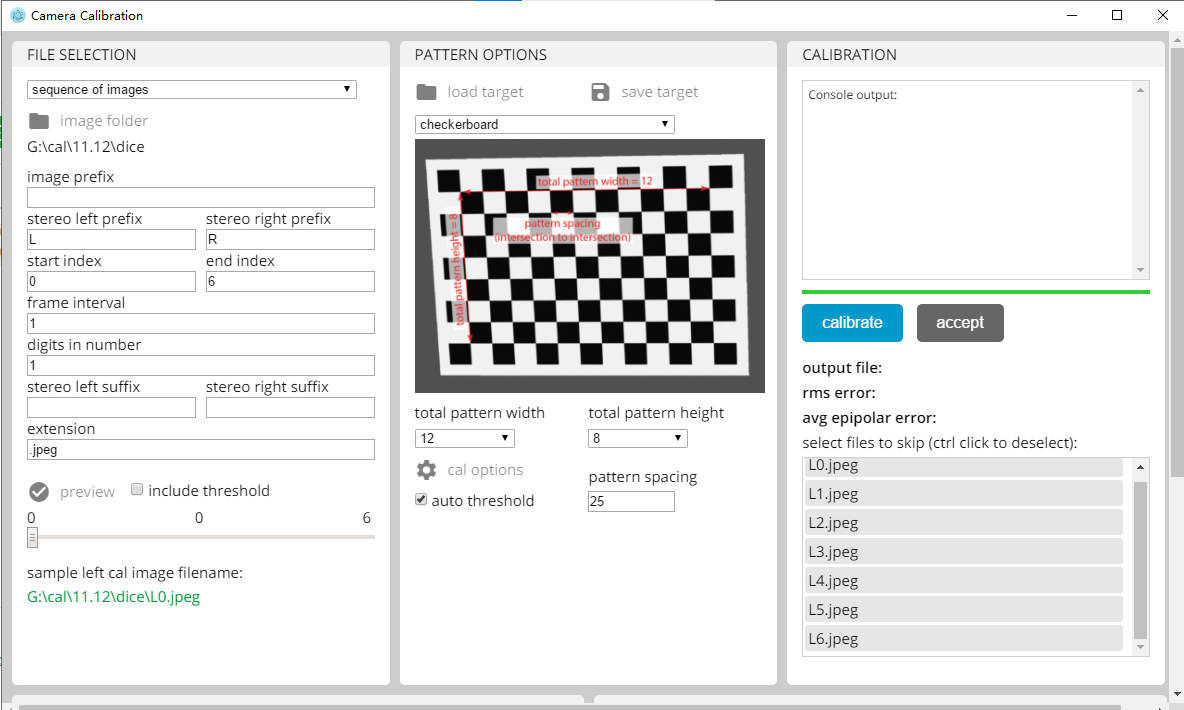Click inside the console output area
1184x710 pixels.
click(967, 180)
